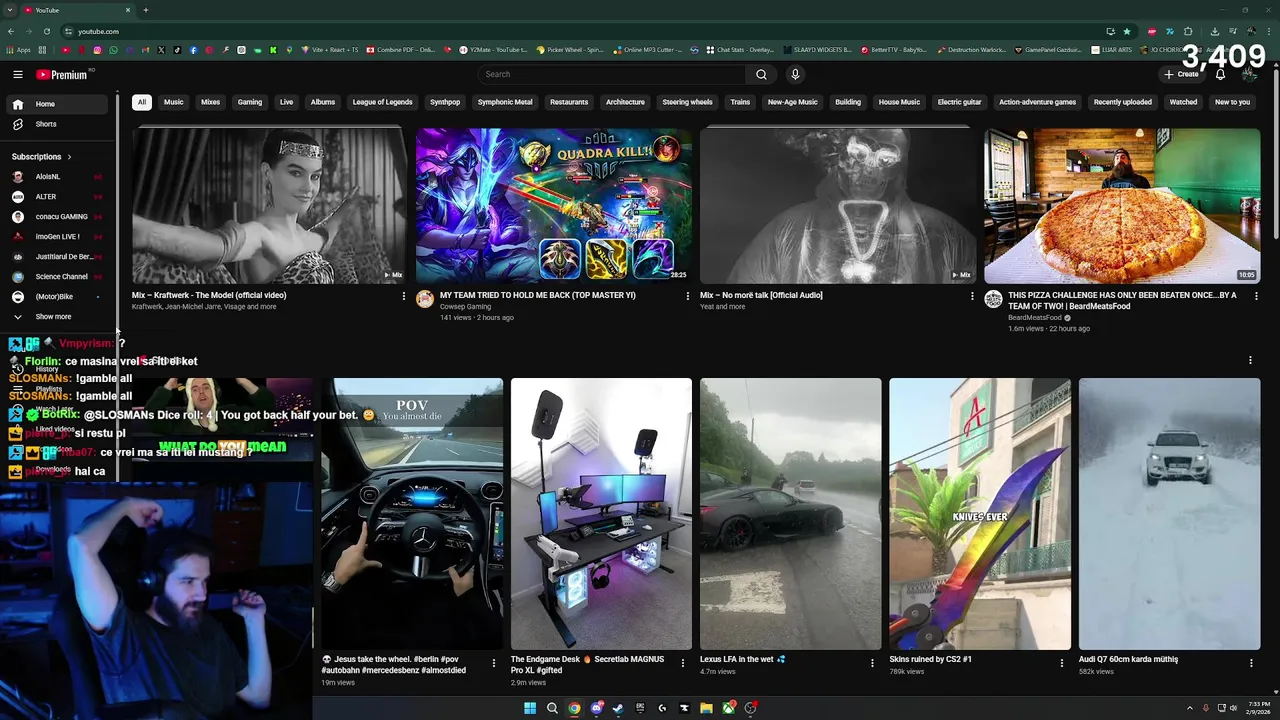The image size is (1280, 720).
Task: Open the Create menu button
Action: point(1180,74)
